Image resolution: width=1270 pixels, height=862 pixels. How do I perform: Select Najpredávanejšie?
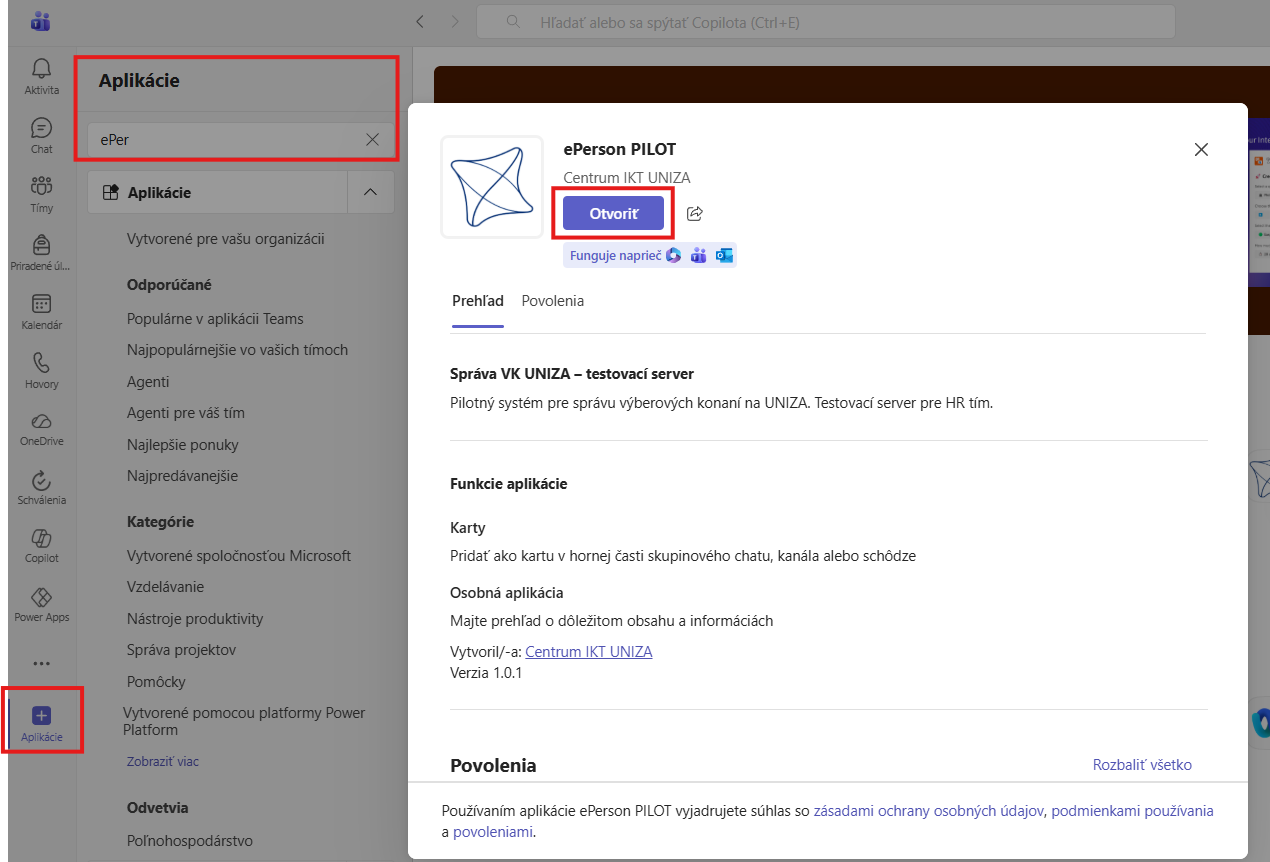(182, 476)
